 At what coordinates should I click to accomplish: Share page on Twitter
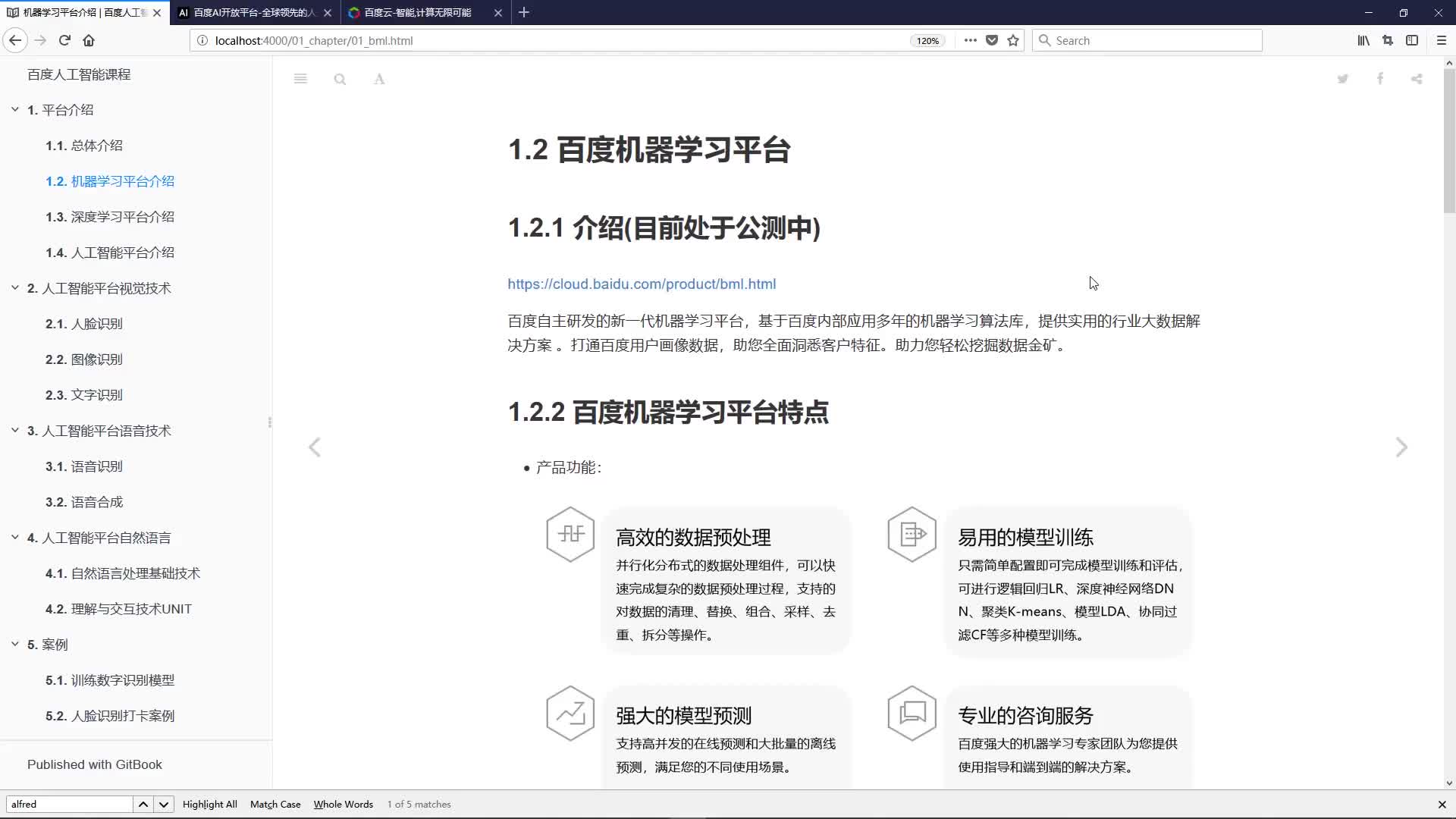click(1343, 79)
